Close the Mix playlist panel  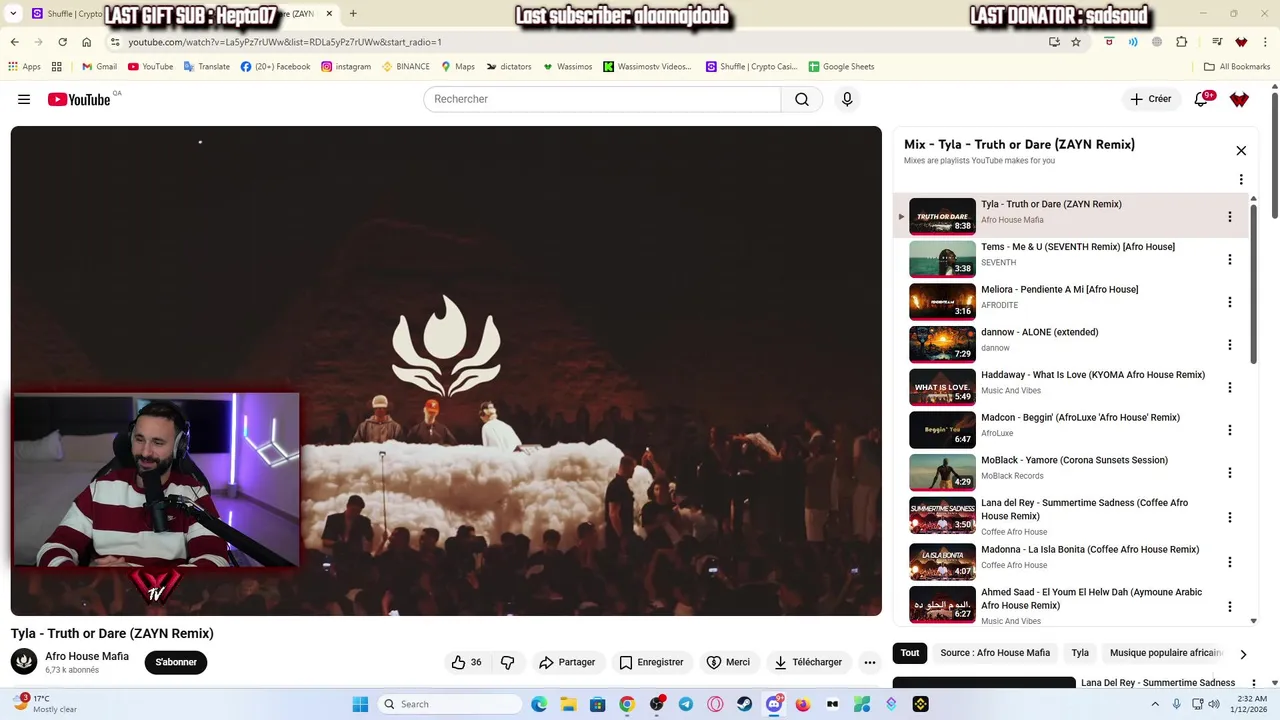click(x=1241, y=151)
